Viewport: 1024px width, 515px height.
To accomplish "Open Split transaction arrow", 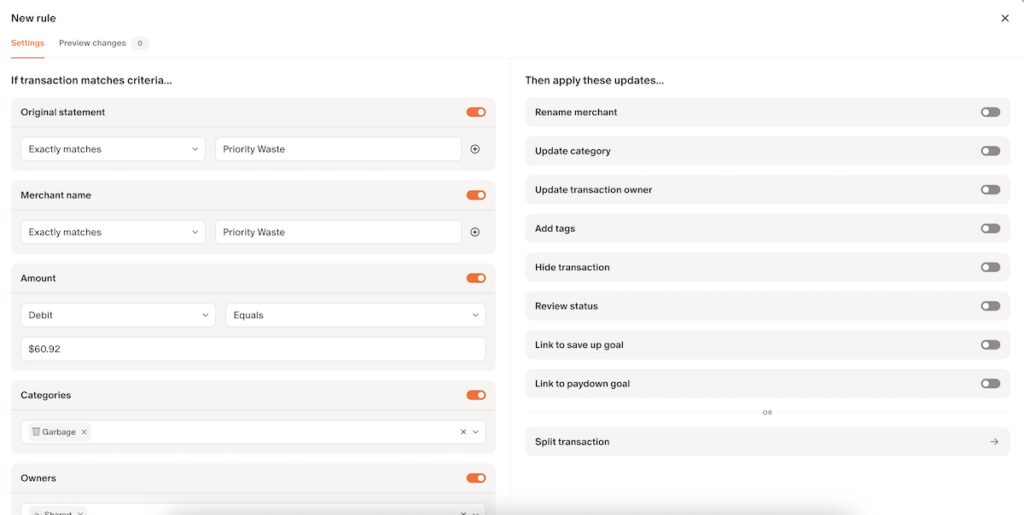I will [x=994, y=442].
